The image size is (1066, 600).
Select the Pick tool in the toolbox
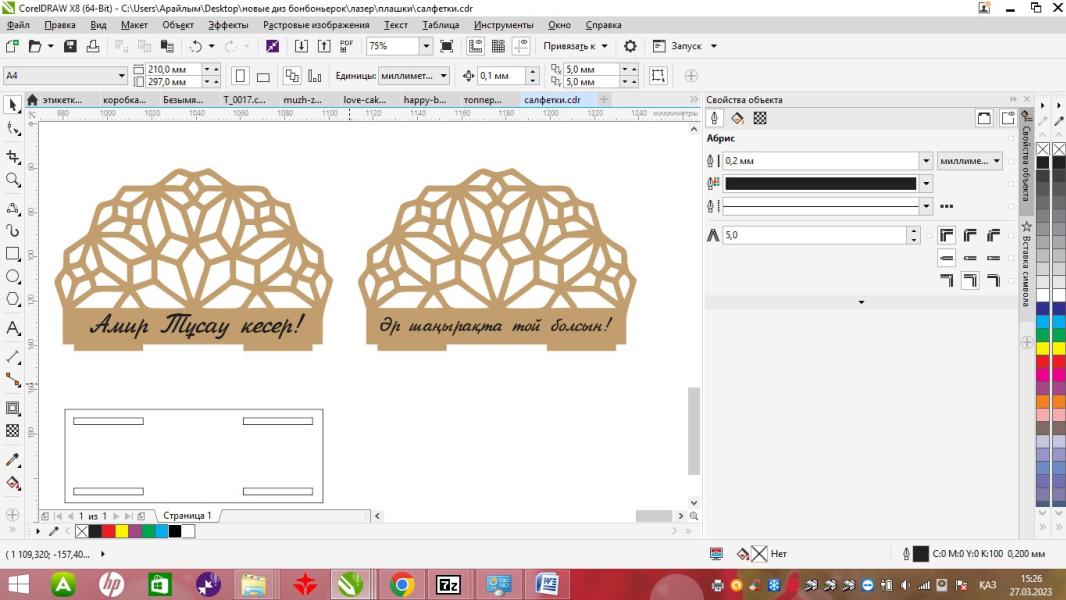coord(12,105)
